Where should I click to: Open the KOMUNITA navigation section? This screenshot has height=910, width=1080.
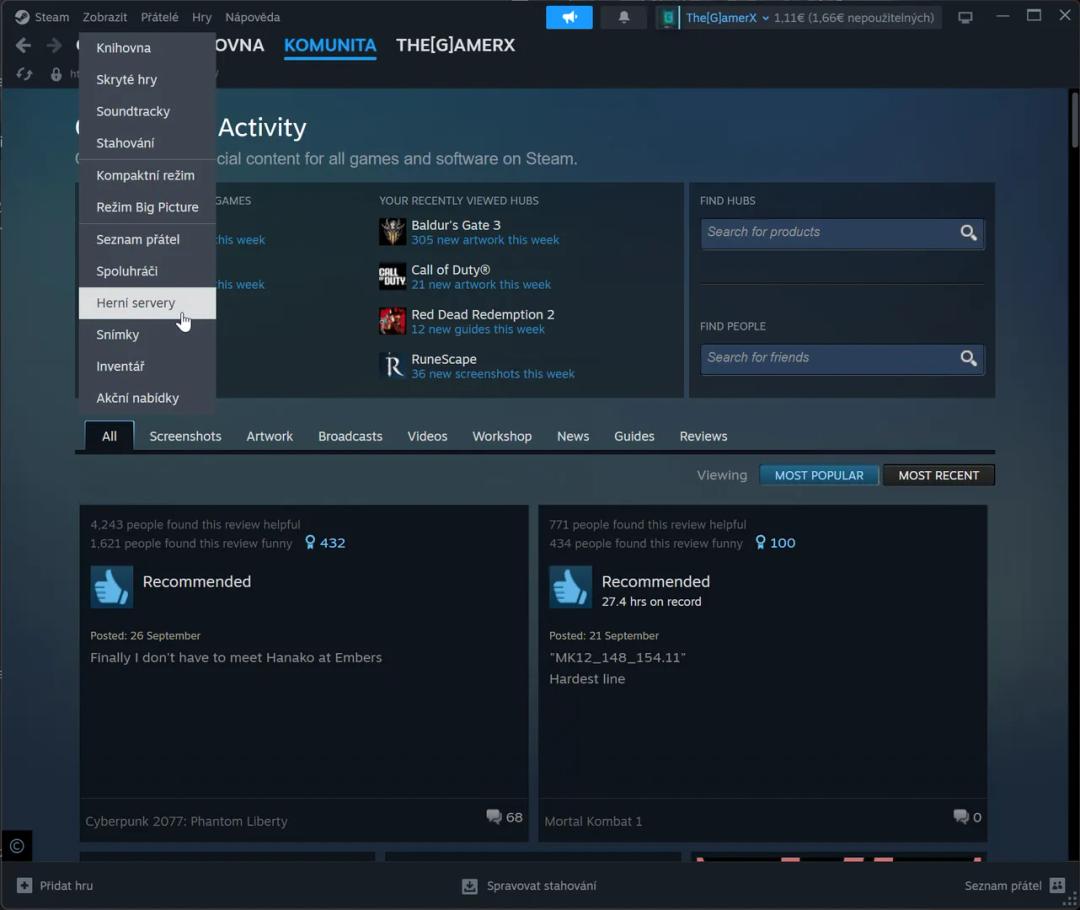pos(330,45)
